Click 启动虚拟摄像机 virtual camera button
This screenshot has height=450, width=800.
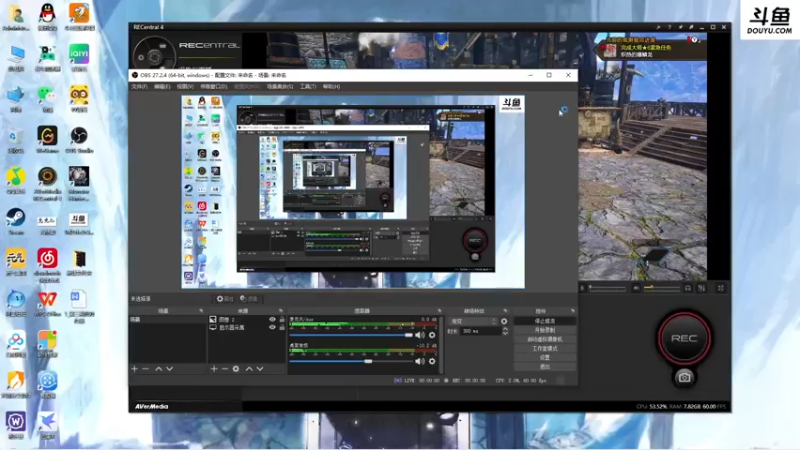pyautogui.click(x=545, y=339)
